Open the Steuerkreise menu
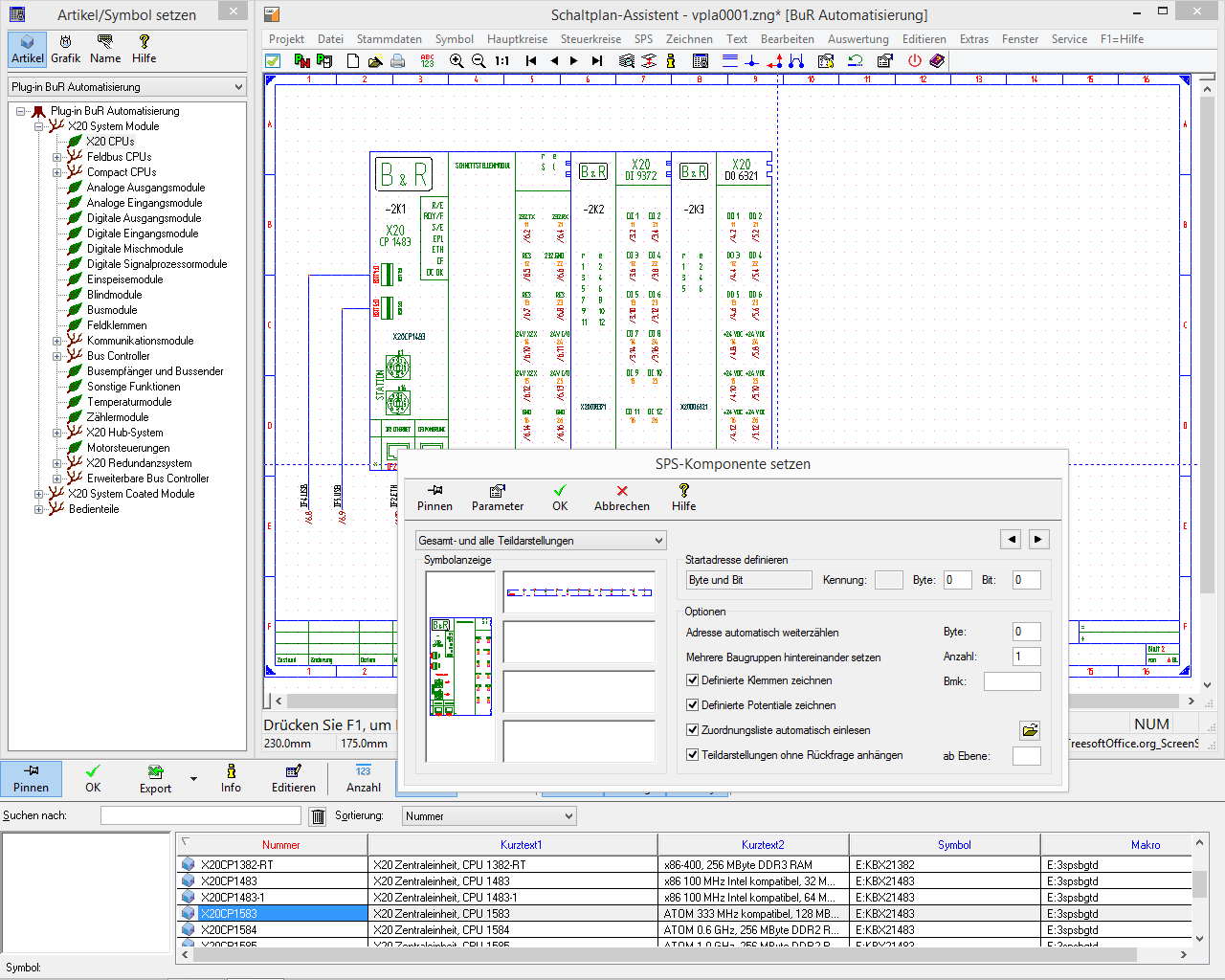The height and width of the screenshot is (980, 1225). click(590, 39)
